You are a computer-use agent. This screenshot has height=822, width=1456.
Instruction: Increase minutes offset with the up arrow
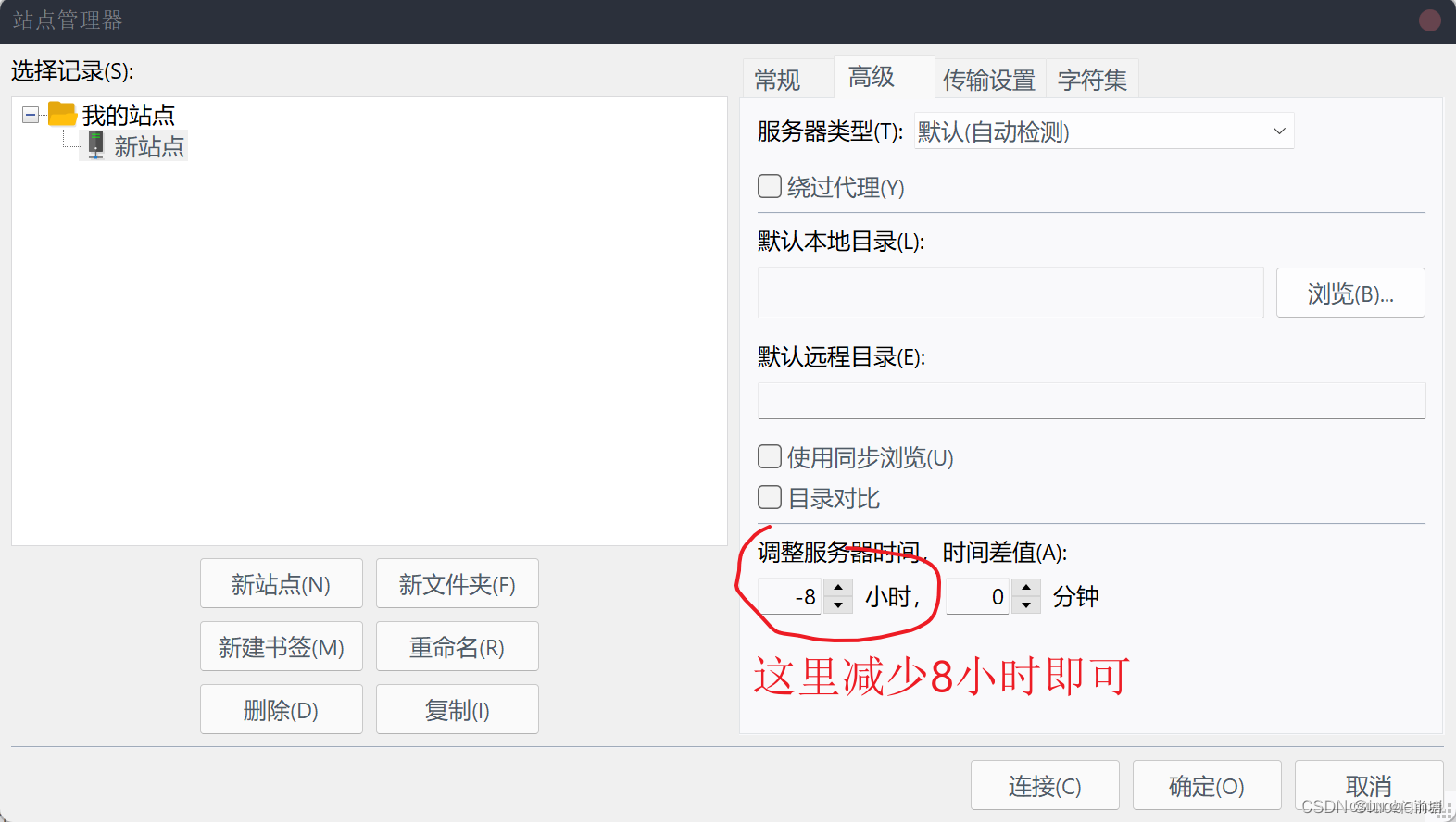point(1026,588)
